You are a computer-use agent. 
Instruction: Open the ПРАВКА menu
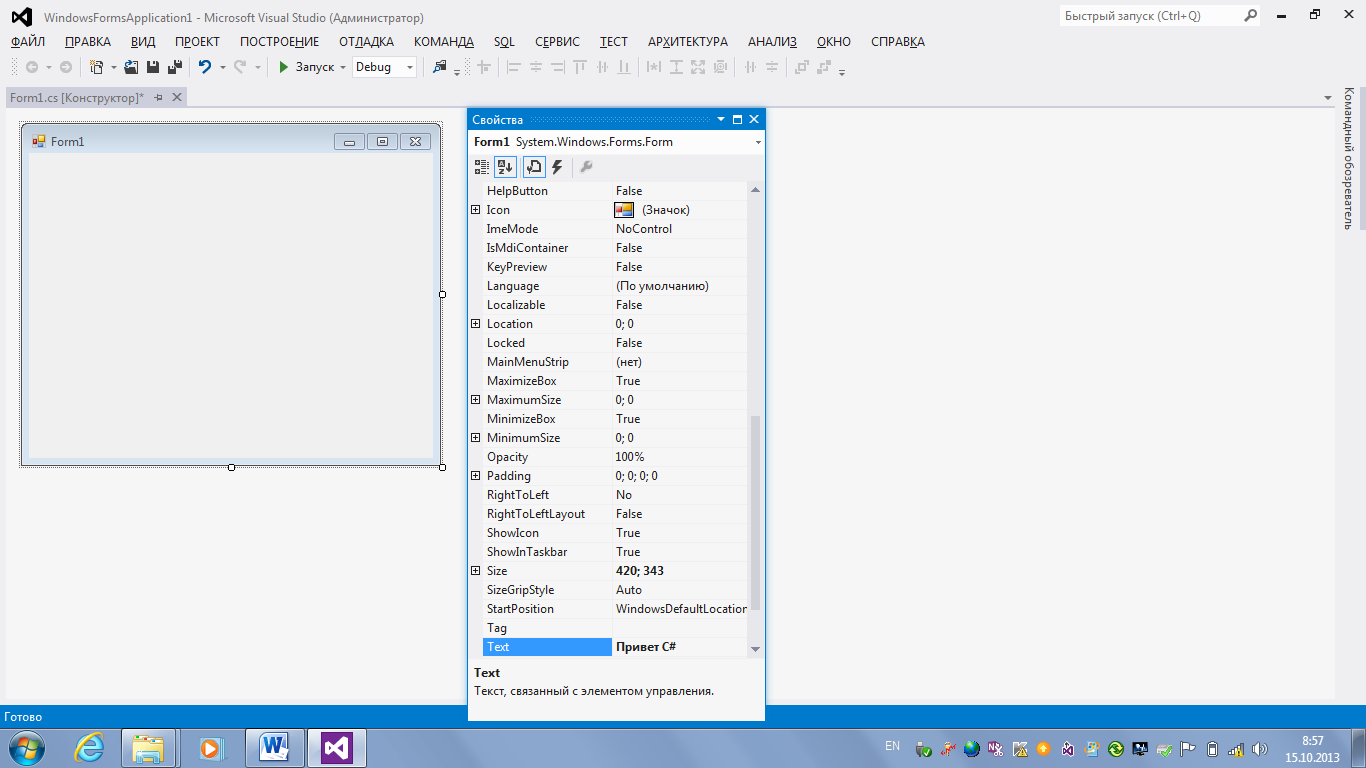click(88, 42)
